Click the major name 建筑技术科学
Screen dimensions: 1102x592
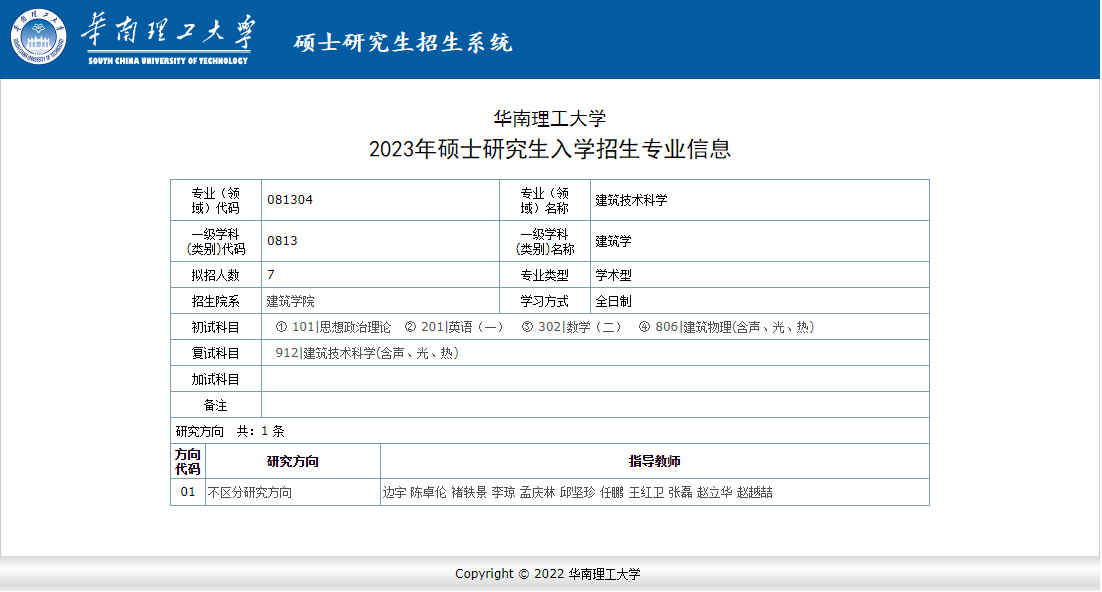pos(631,200)
